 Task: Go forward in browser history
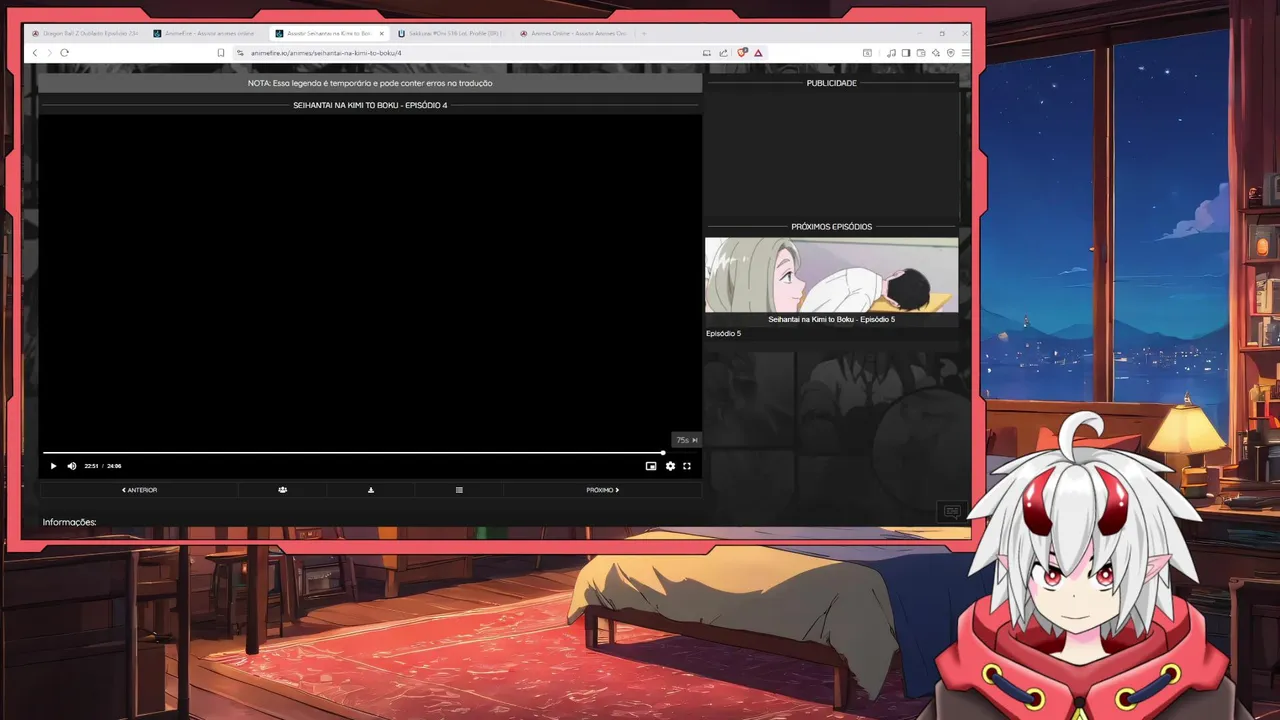pyautogui.click(x=49, y=53)
